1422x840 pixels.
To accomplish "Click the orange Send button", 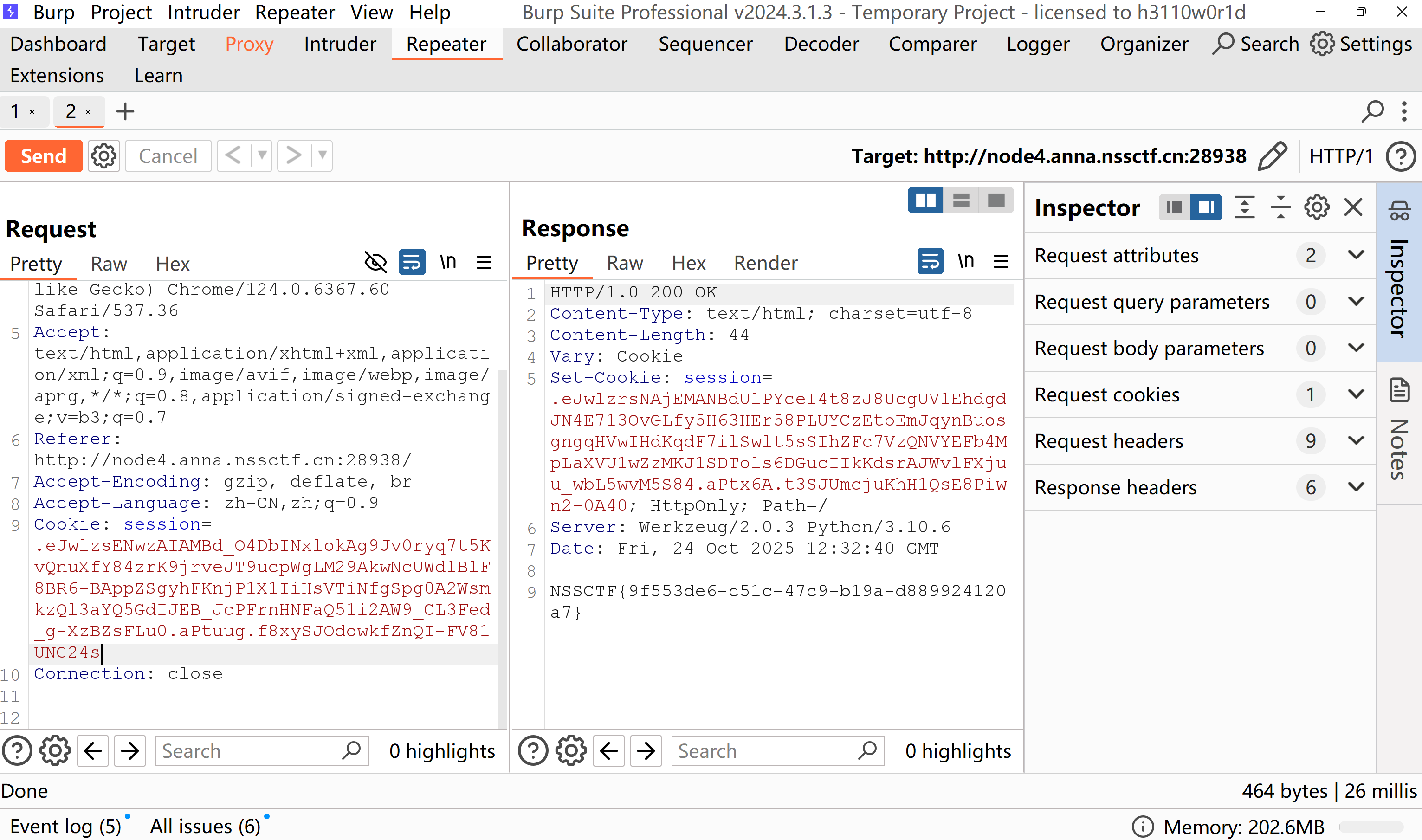I will pyautogui.click(x=44, y=156).
